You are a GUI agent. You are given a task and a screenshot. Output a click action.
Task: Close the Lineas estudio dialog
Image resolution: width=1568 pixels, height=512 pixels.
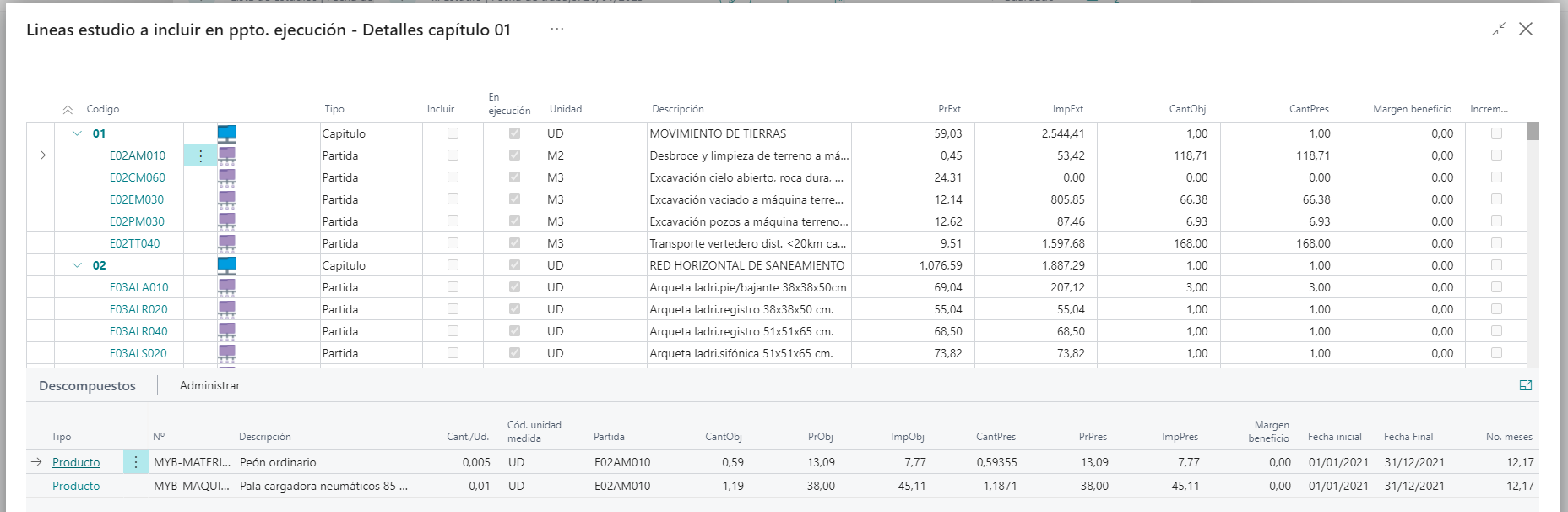[x=1526, y=29]
